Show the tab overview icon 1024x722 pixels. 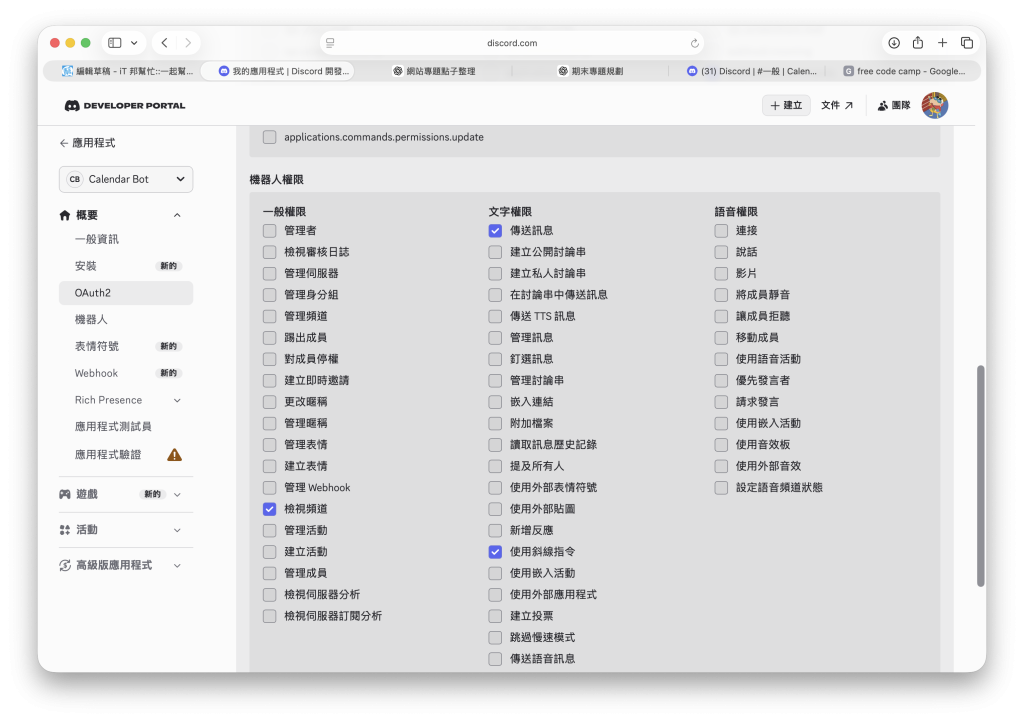pos(967,43)
